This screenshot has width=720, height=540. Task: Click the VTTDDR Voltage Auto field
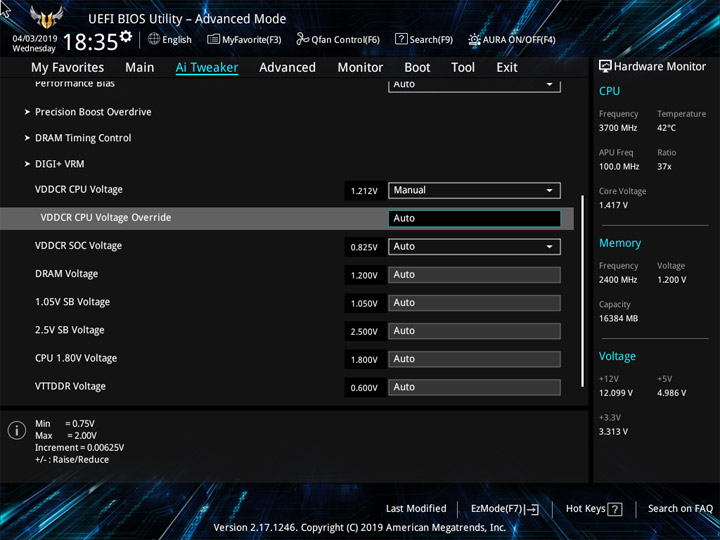tap(474, 387)
